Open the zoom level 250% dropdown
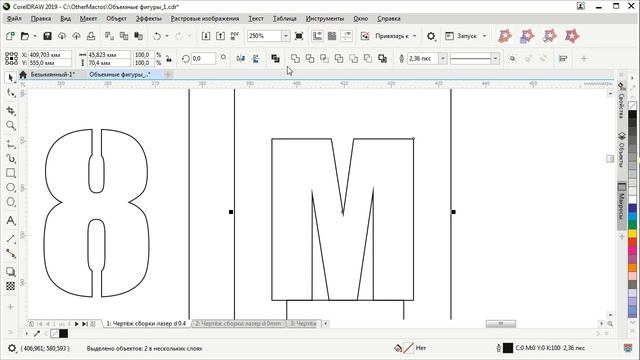640x360 pixels. (x=286, y=36)
